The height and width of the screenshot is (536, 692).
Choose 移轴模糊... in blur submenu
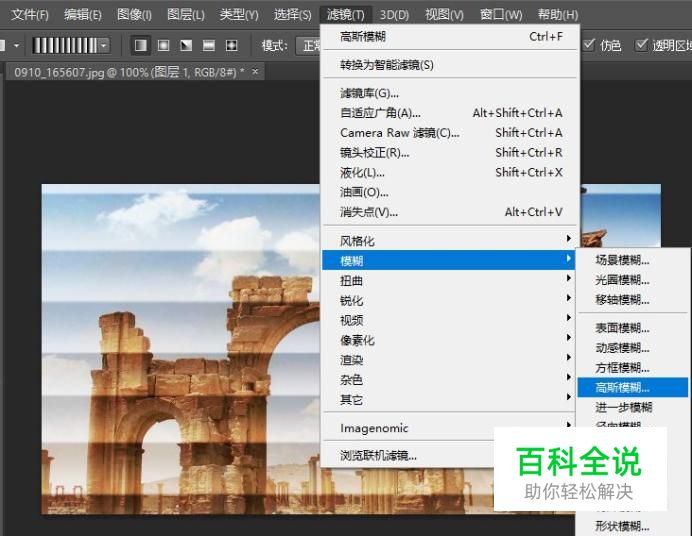pos(632,300)
